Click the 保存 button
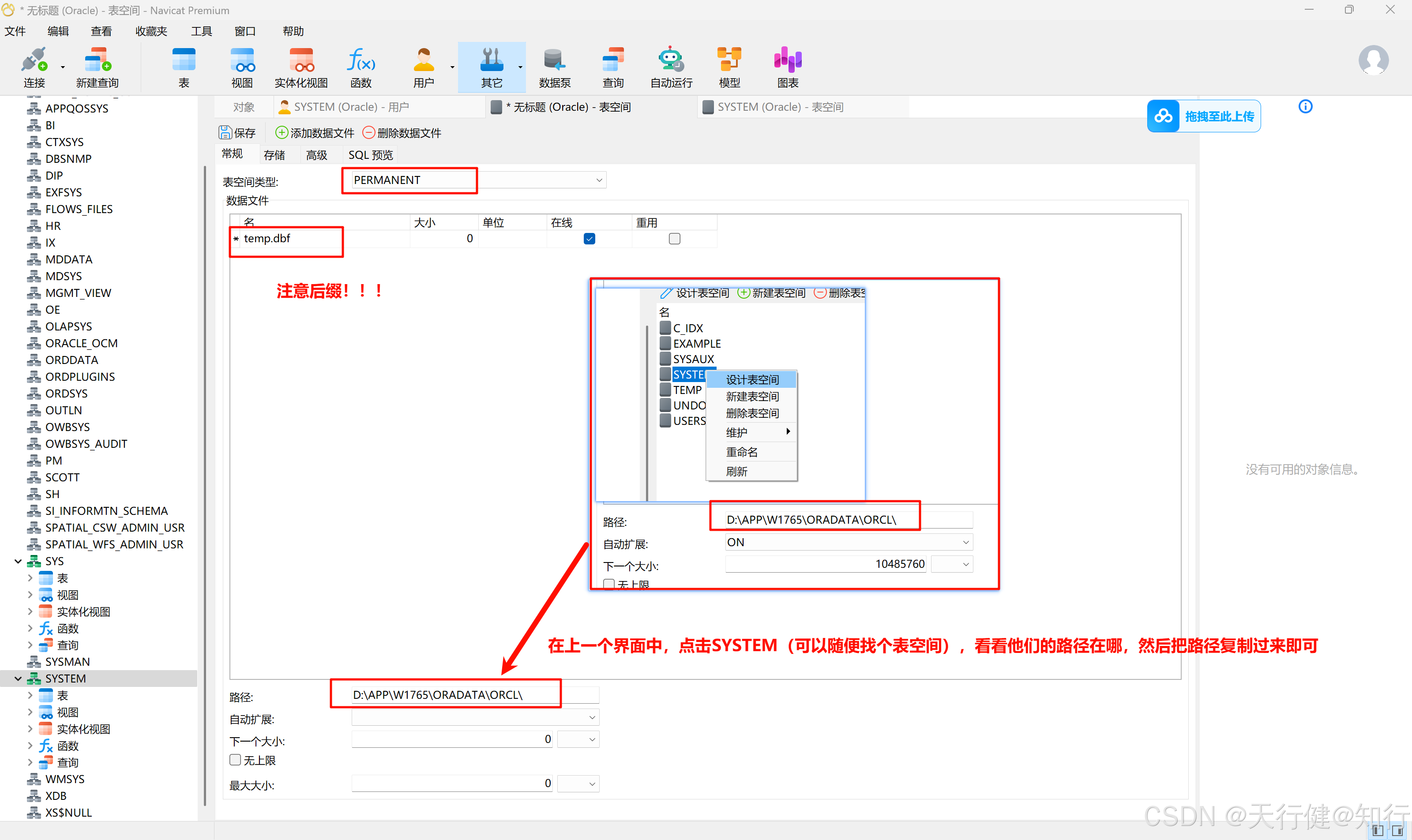The width and height of the screenshot is (1412, 840). (237, 132)
